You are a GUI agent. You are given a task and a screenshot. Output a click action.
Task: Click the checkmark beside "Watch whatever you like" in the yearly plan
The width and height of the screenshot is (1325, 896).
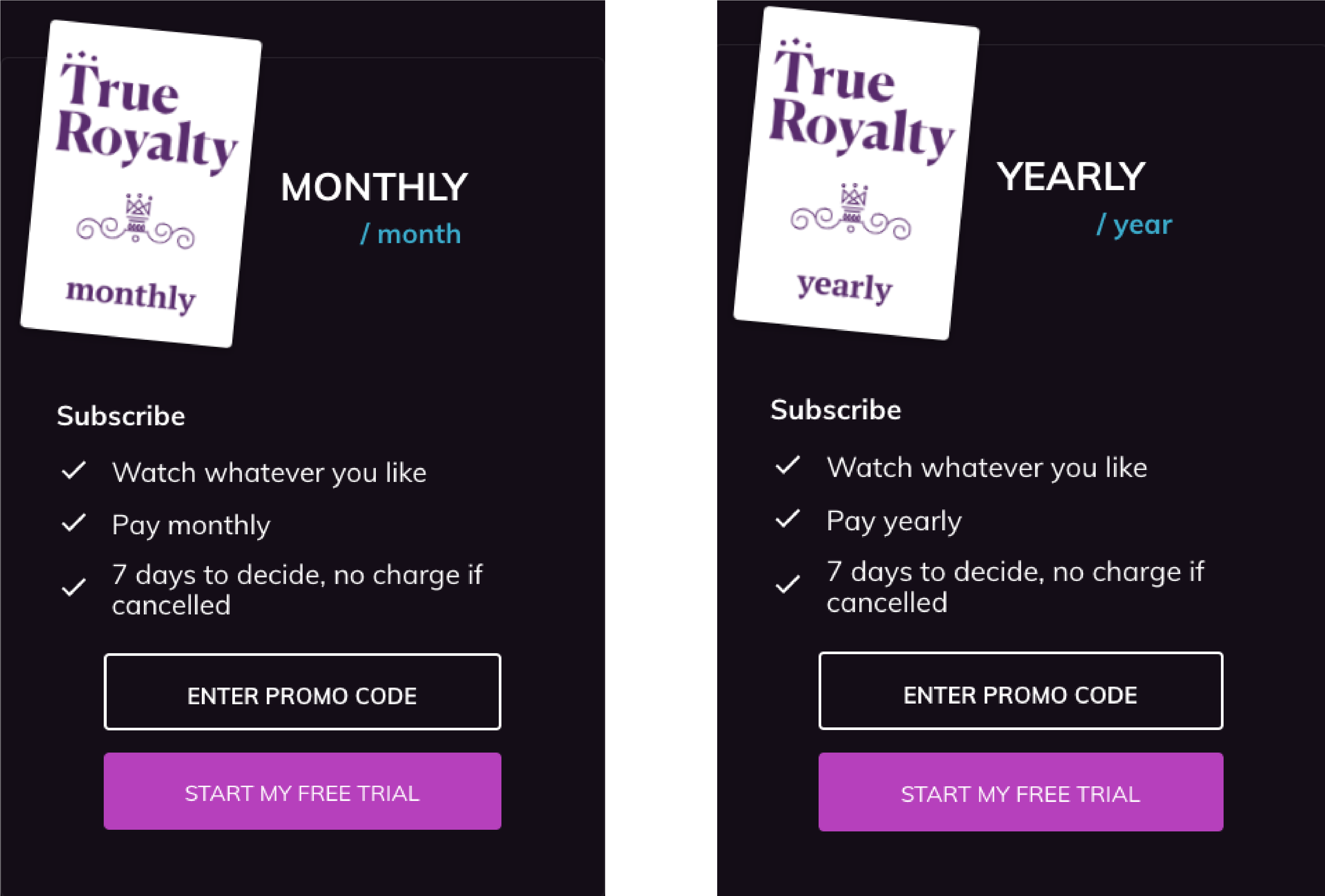[788, 466]
